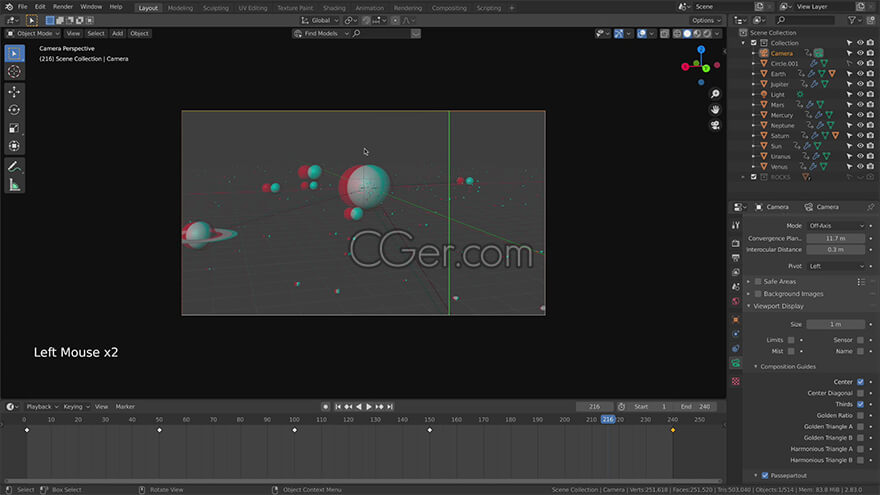Toggle auto keying record button
The width and height of the screenshot is (880, 495).
pyautogui.click(x=326, y=407)
